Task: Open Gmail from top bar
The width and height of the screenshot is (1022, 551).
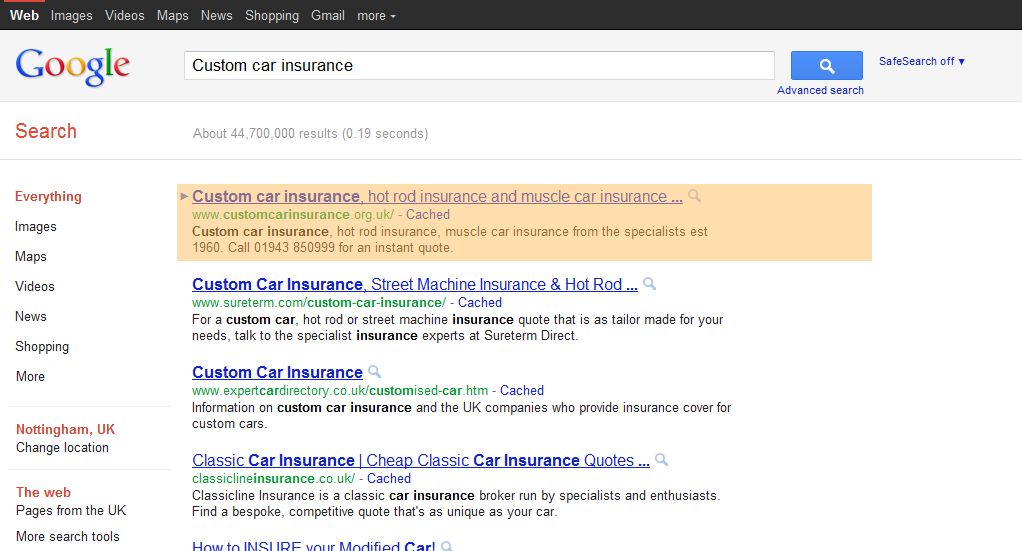Action: [x=328, y=16]
